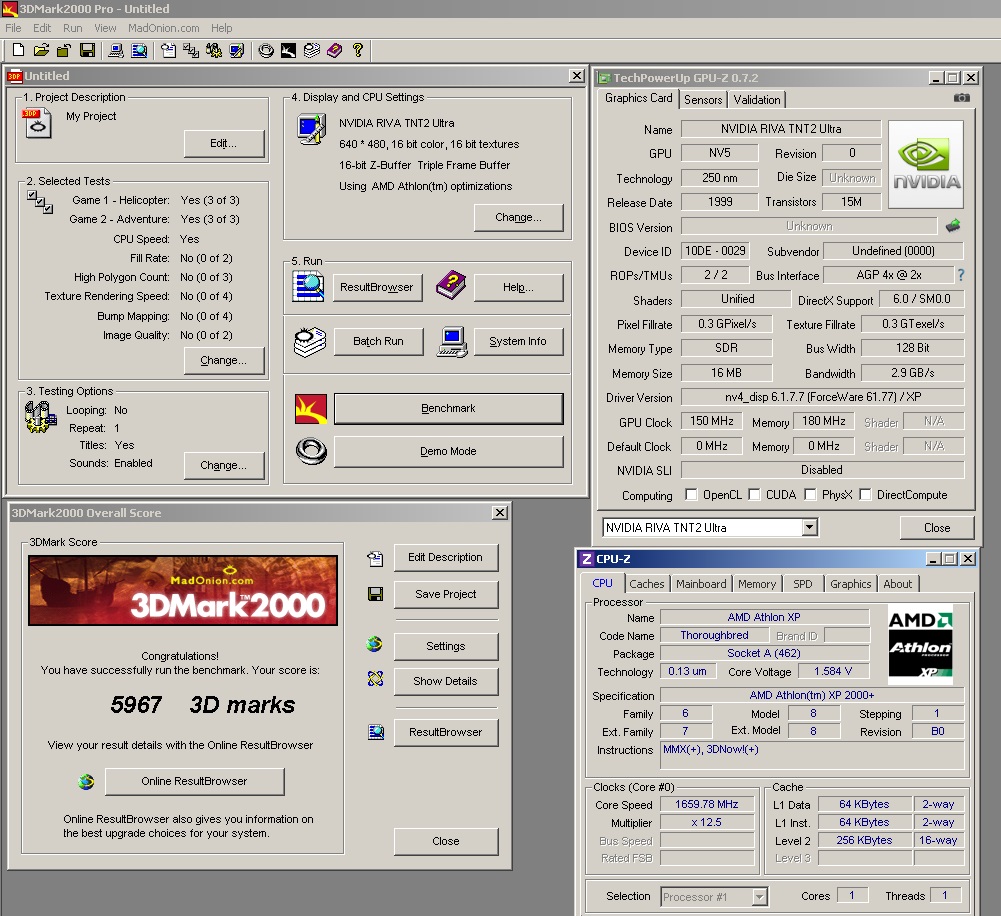Image resolution: width=1001 pixels, height=916 pixels.
Task: Click the AMD Athlon XP logo in CPU-Z
Action: (921, 645)
